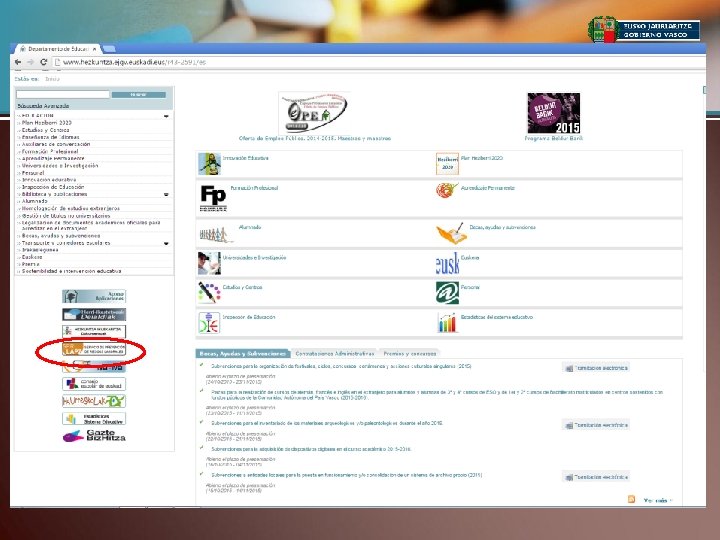720x540 pixels.
Task: Open the sidebar link Estudios y Centros
Action: click(45, 130)
